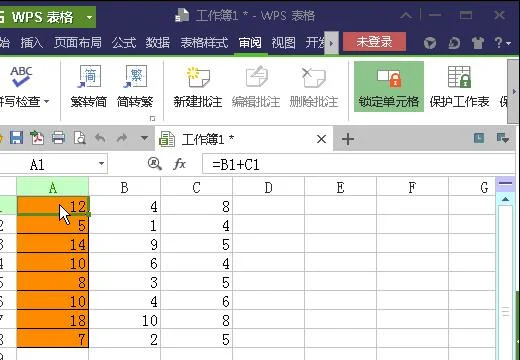The width and height of the screenshot is (520, 360).
Task: Click the magnifier icon beside the formula bar
Action: point(155,164)
